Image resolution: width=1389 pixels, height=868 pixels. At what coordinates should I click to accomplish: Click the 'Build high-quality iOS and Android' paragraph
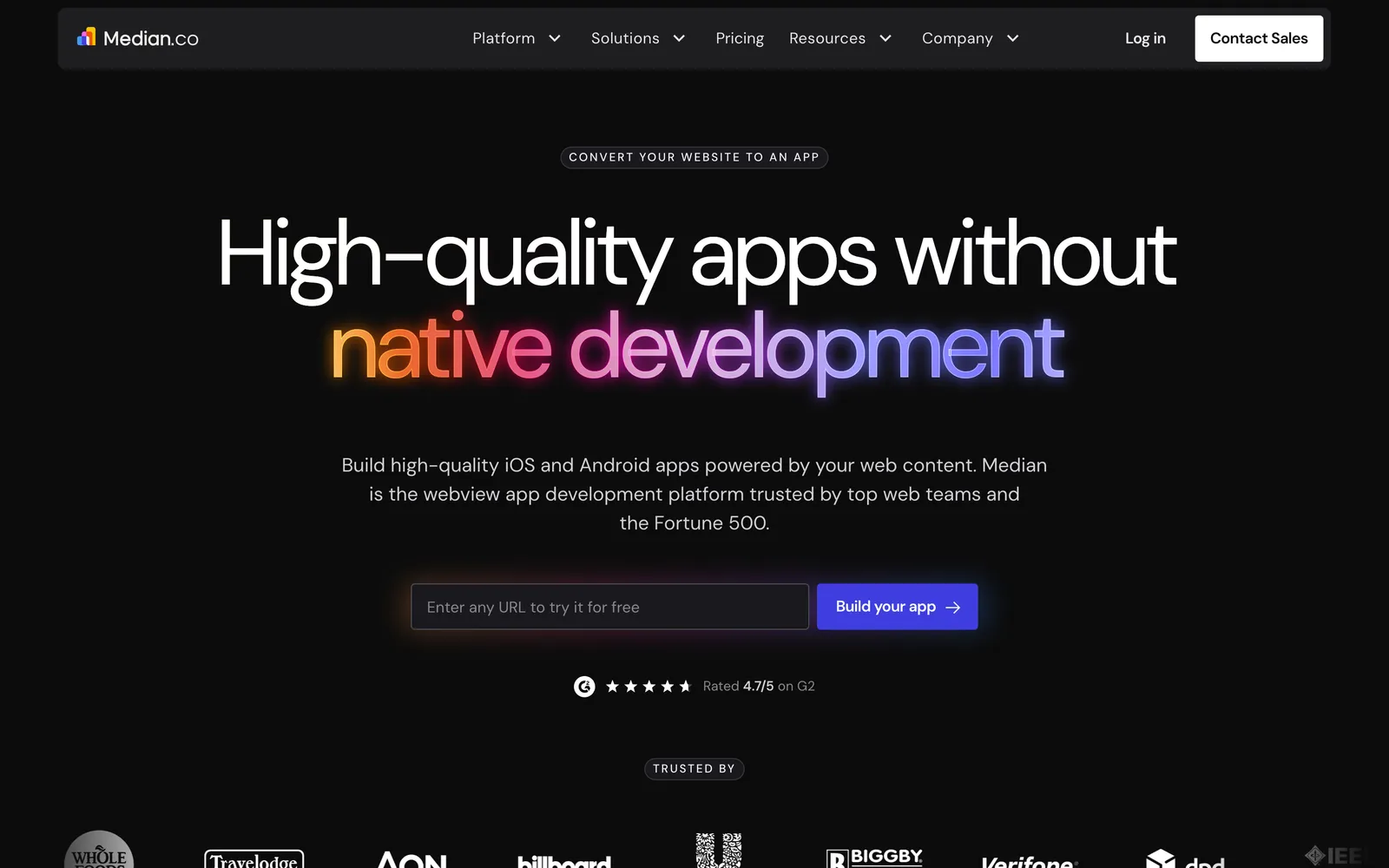(x=694, y=494)
